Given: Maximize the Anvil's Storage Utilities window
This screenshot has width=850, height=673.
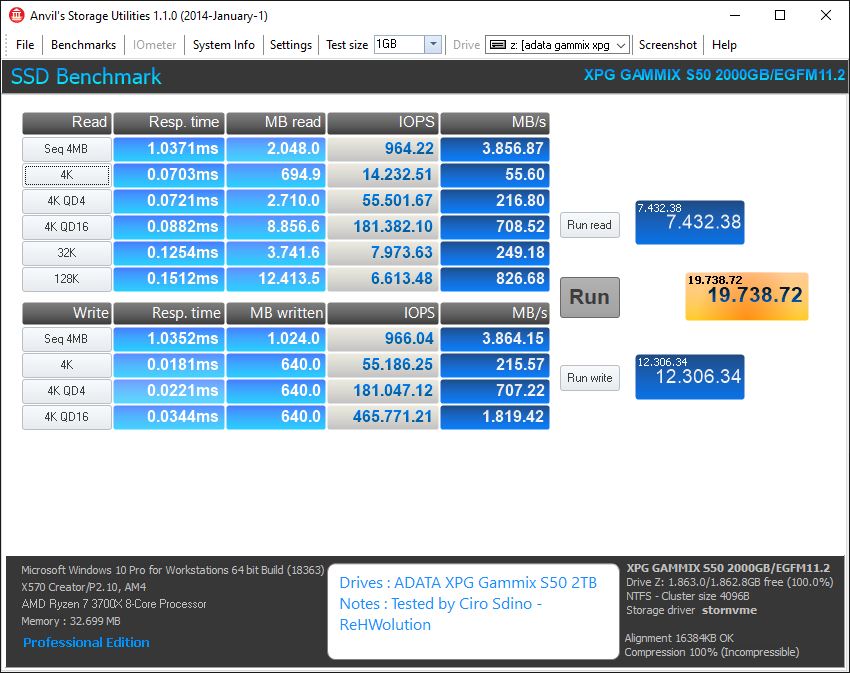Looking at the screenshot, I should click(x=780, y=15).
